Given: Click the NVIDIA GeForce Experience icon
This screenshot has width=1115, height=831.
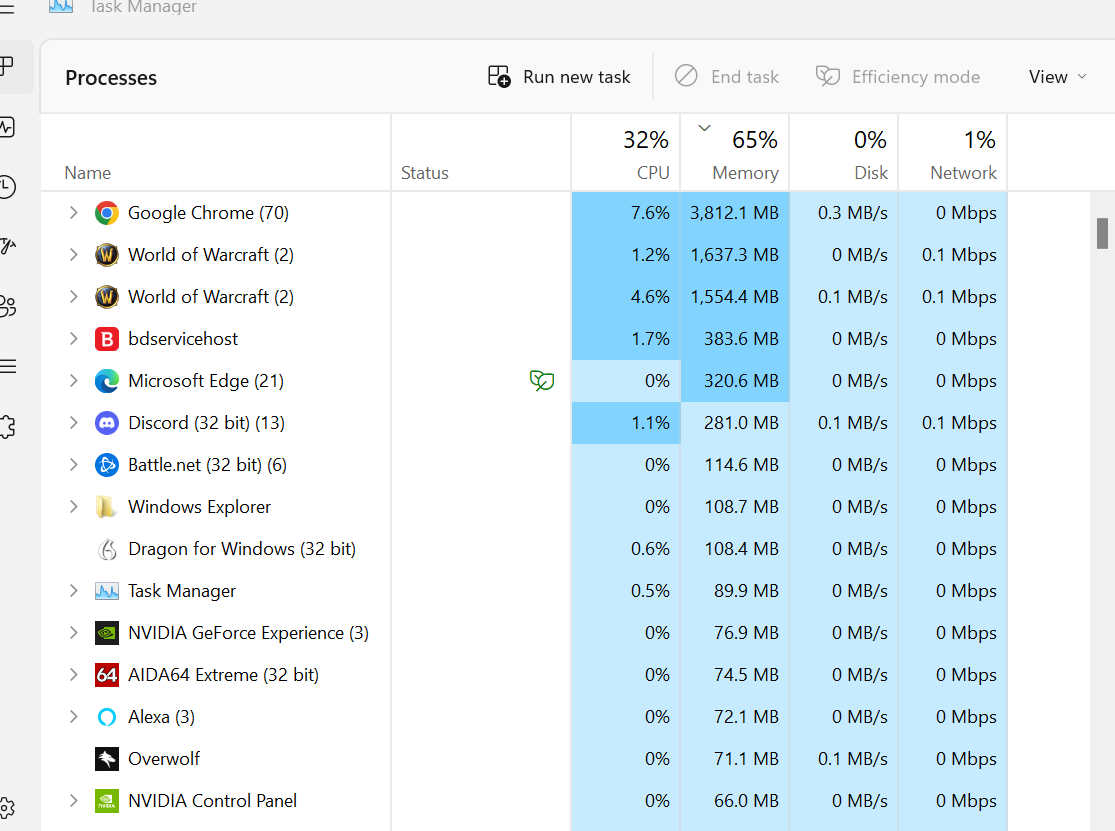Looking at the screenshot, I should click(107, 633).
